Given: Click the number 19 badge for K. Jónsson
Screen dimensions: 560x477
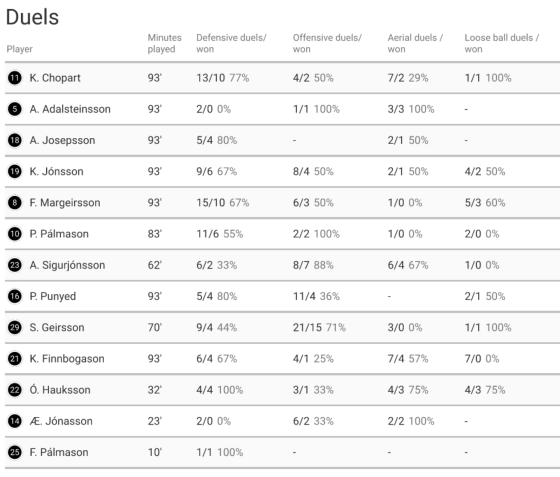Looking at the screenshot, I should pos(15,171).
